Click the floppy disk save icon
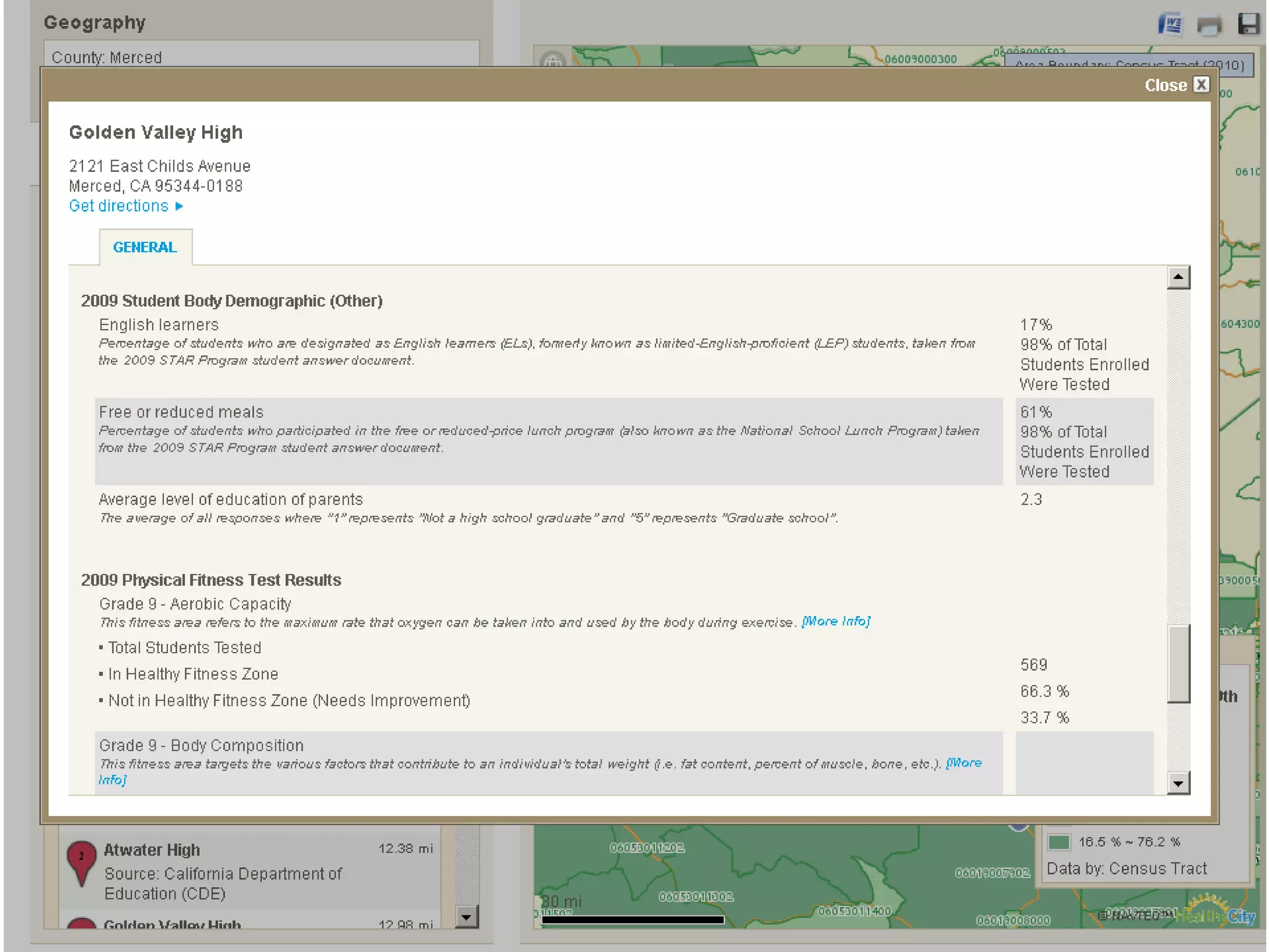 pos(1248,24)
